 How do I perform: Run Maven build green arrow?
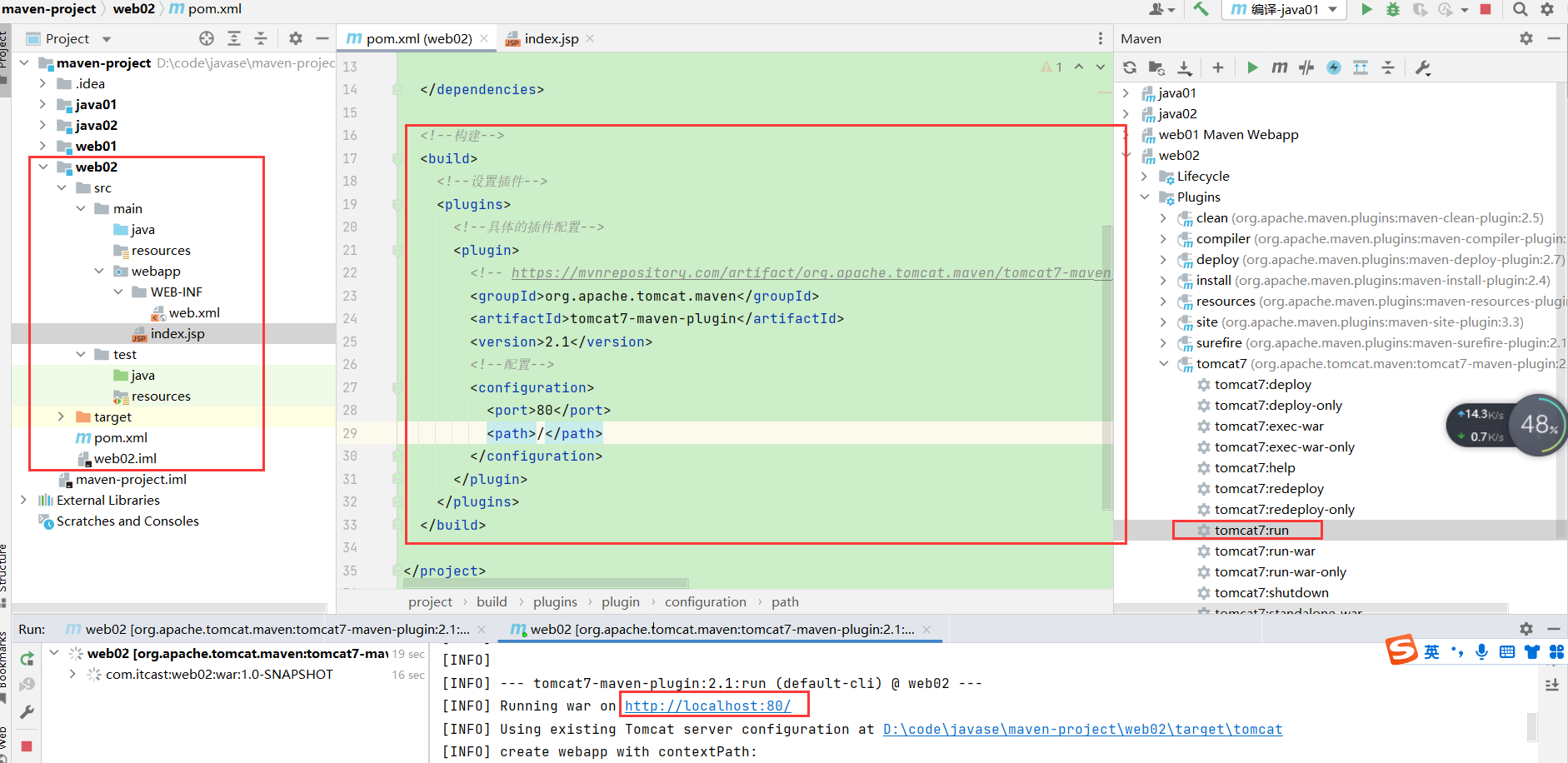click(1252, 67)
